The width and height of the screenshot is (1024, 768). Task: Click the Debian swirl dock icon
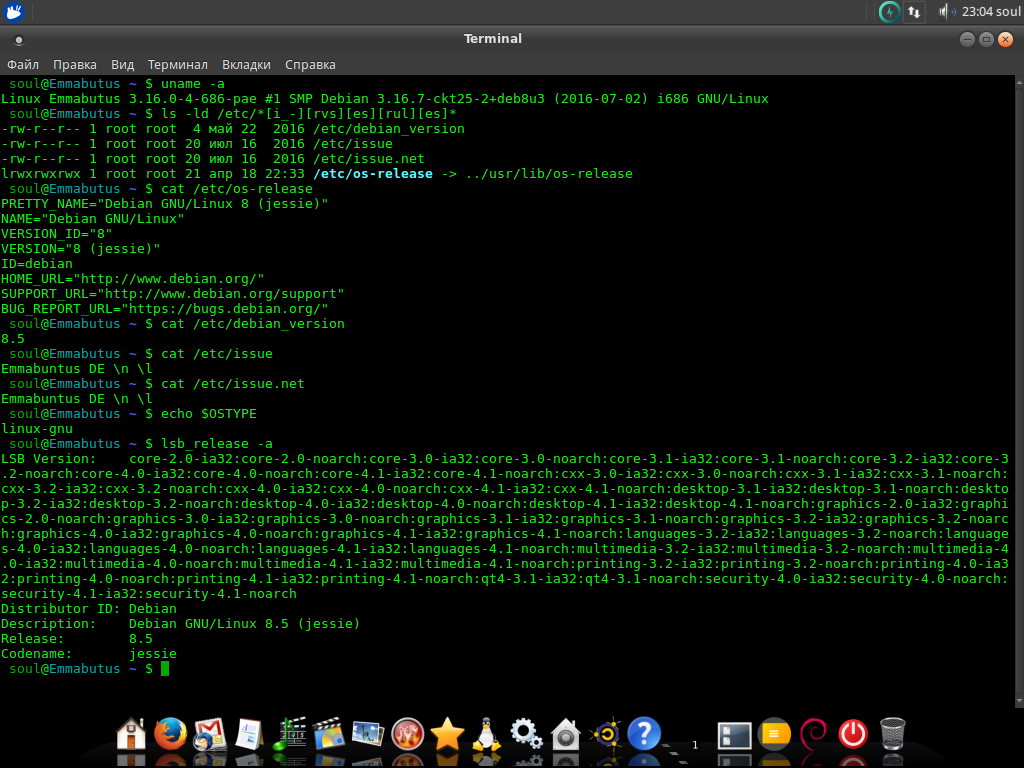(x=814, y=734)
